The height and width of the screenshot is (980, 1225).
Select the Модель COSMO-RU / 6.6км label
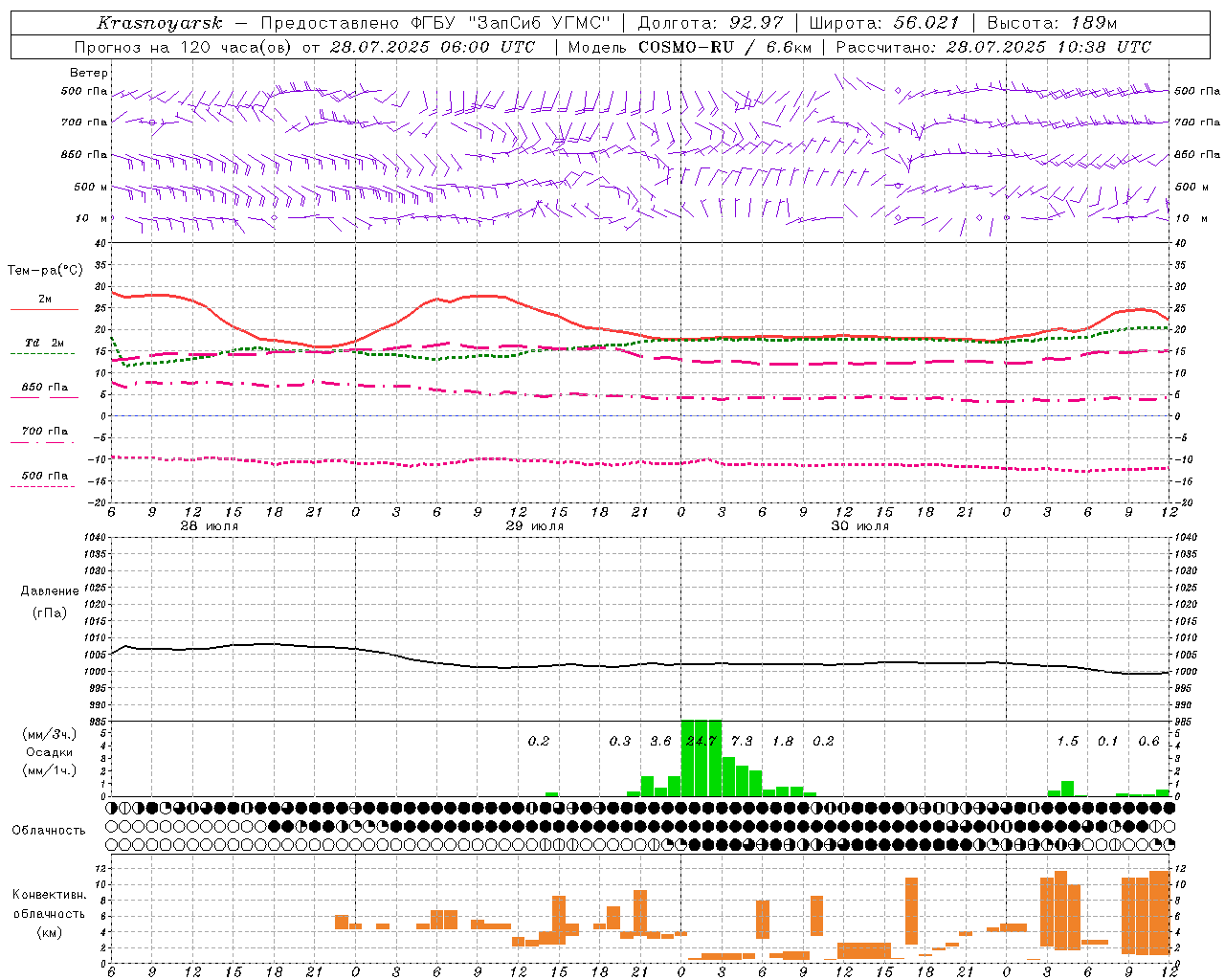coord(689,47)
